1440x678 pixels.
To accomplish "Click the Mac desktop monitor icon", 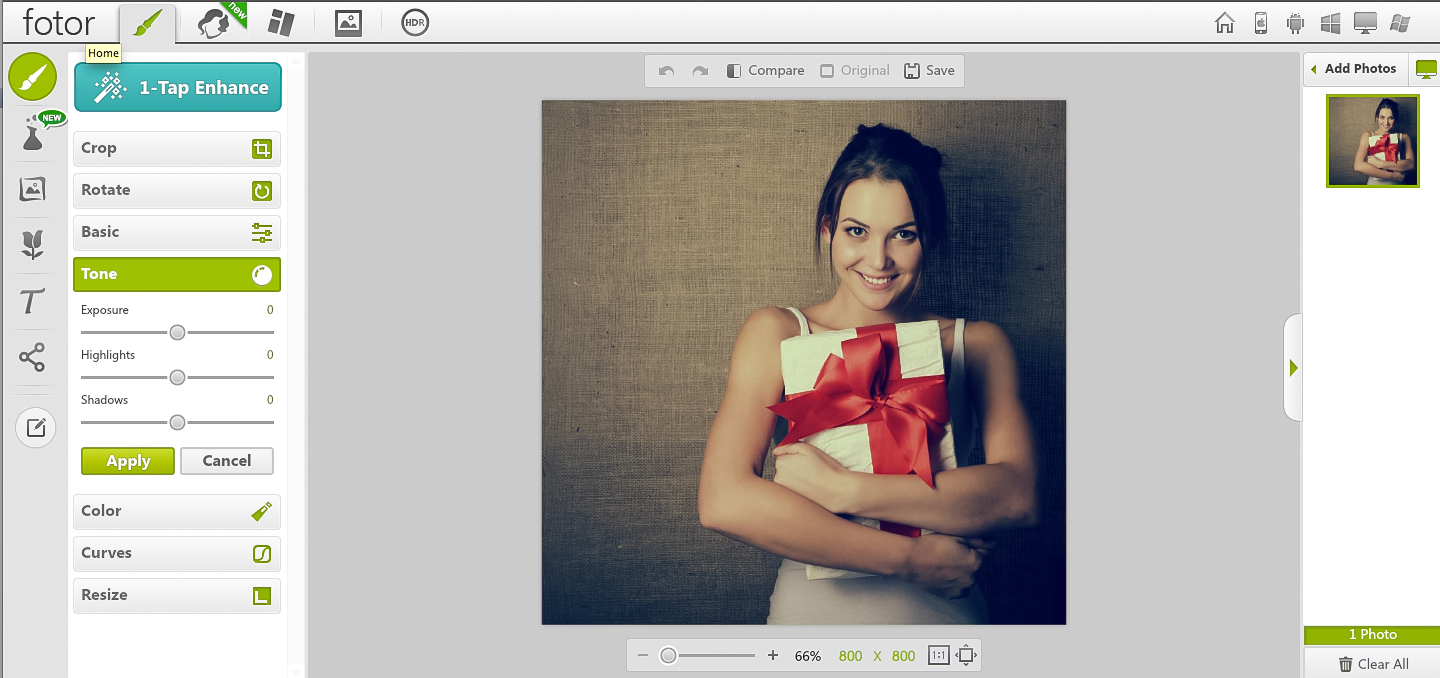I will coord(1365,23).
